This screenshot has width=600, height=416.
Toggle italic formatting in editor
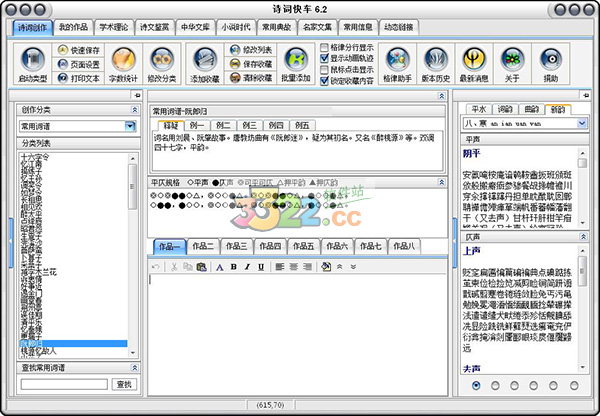(x=247, y=267)
